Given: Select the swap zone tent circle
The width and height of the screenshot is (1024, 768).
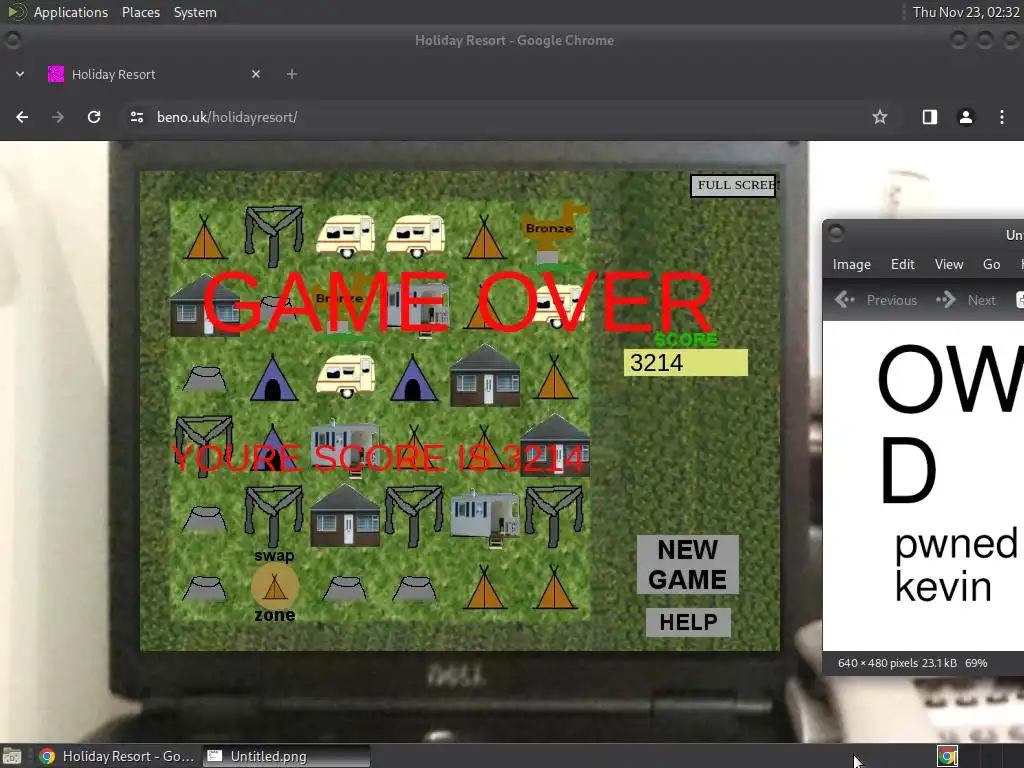Looking at the screenshot, I should [275, 586].
